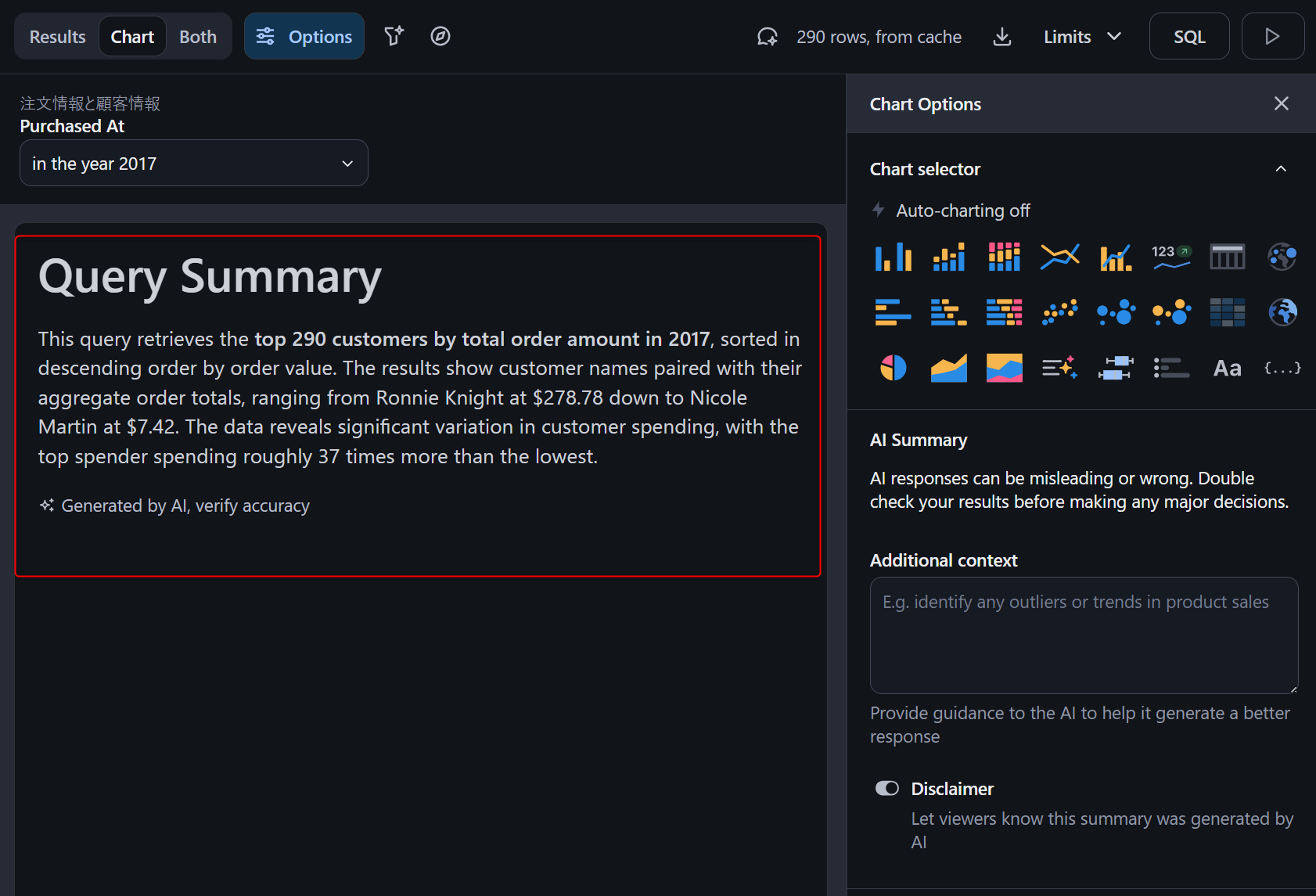1316x896 pixels.
Task: Select the stacked bar chart type
Action: 948,257
